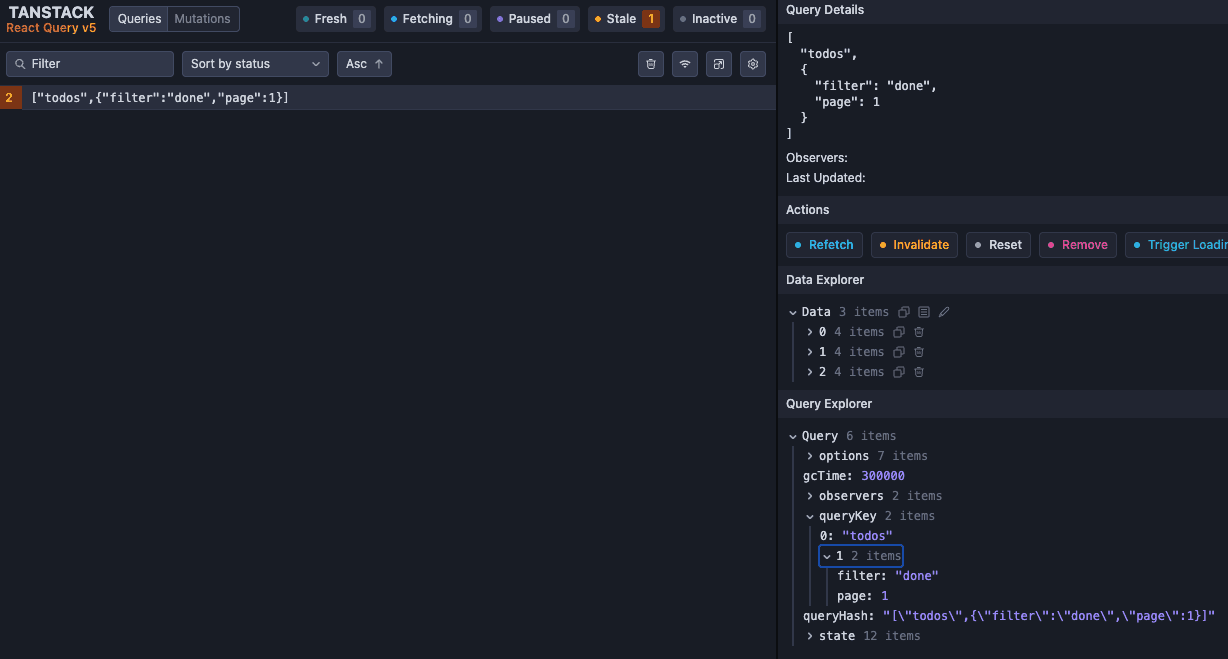This screenshot has width=1228, height=659.
Task: Clear the query cache with trash icon
Action: (651, 64)
